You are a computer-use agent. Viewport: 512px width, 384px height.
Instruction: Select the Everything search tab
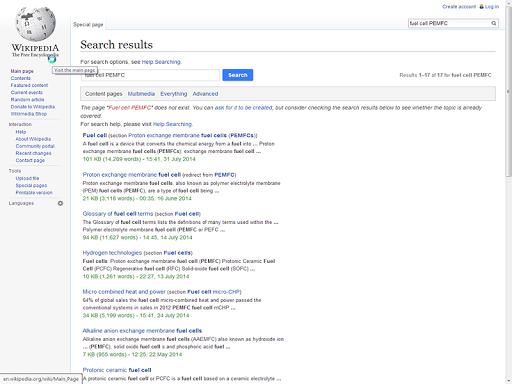click(174, 94)
